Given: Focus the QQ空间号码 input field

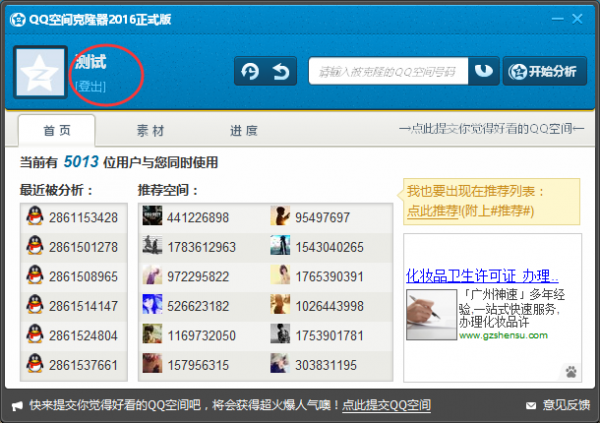Looking at the screenshot, I should tap(388, 71).
